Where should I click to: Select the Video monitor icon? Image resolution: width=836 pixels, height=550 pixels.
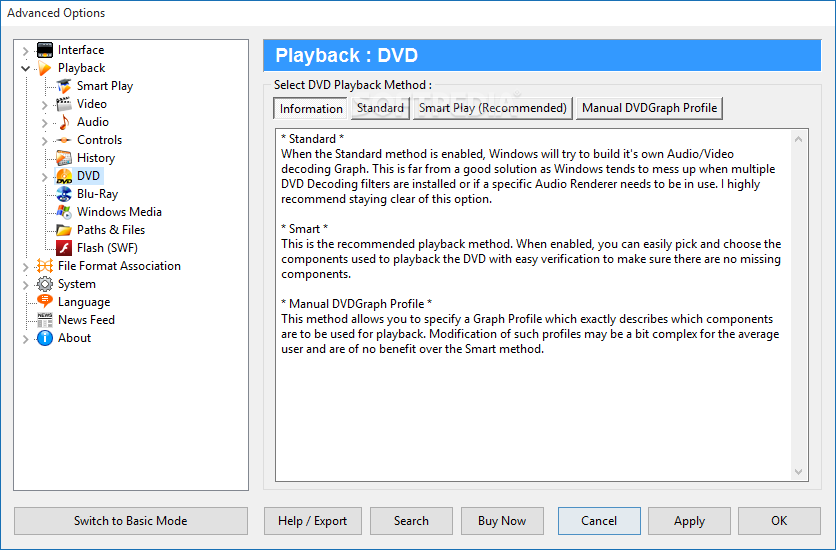tap(64, 104)
